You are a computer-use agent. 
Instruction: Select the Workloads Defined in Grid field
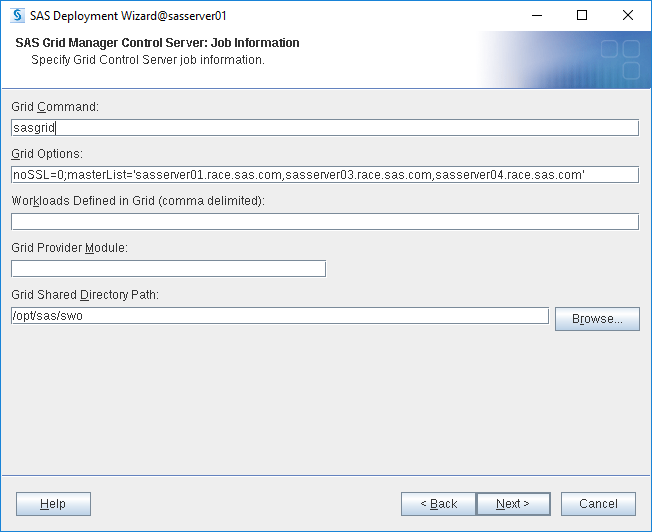coord(324,221)
